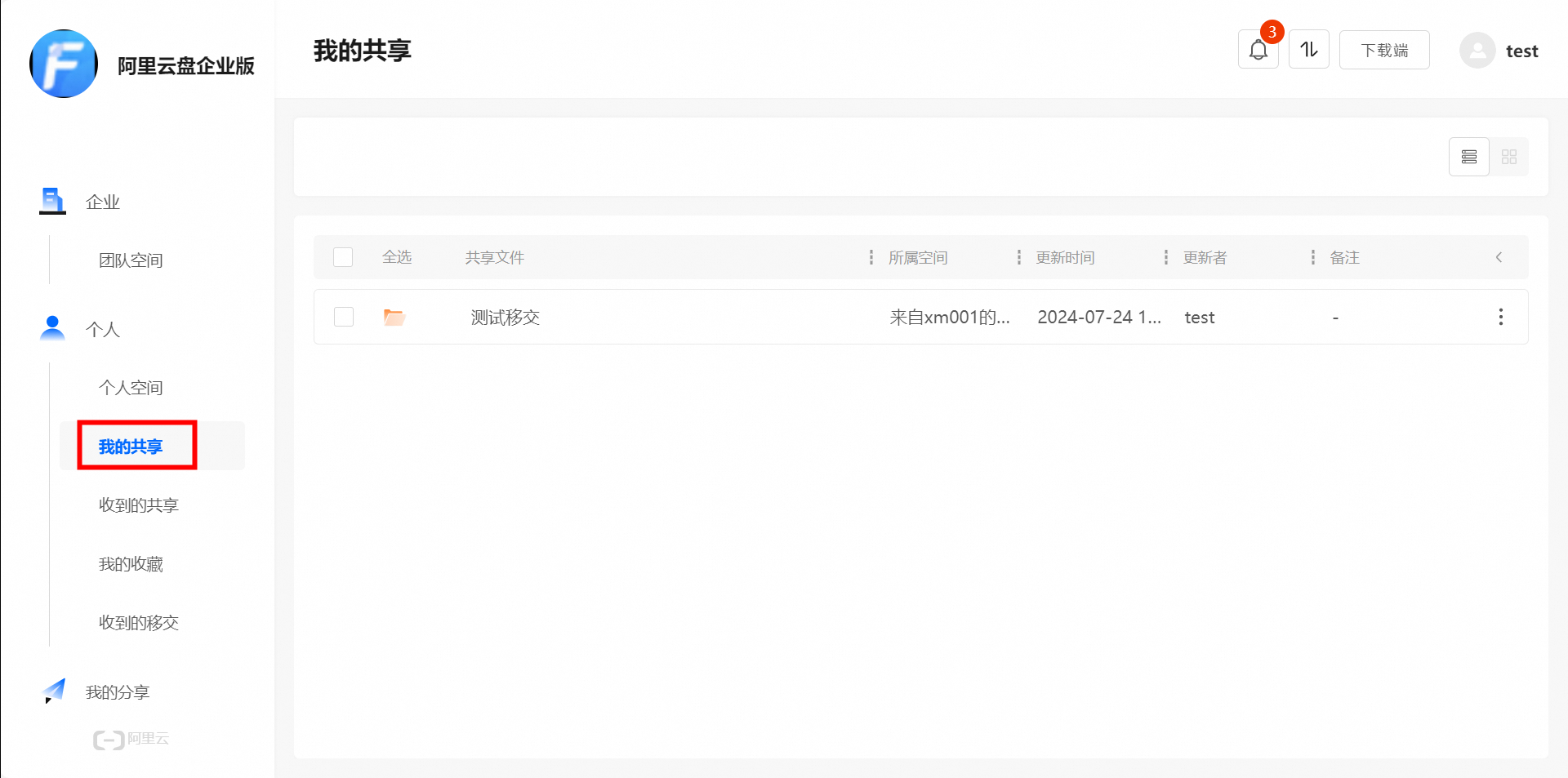Open the transfer list arrows icon
This screenshot has height=778, width=1568.
click(x=1309, y=50)
